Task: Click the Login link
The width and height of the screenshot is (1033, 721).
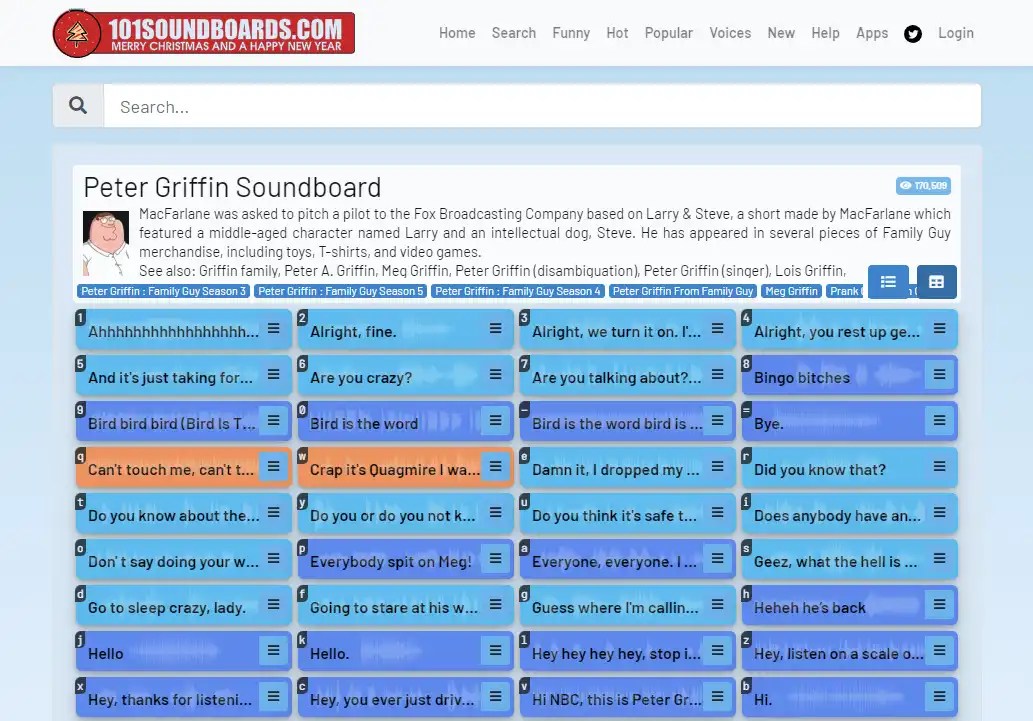Action: 956,33
